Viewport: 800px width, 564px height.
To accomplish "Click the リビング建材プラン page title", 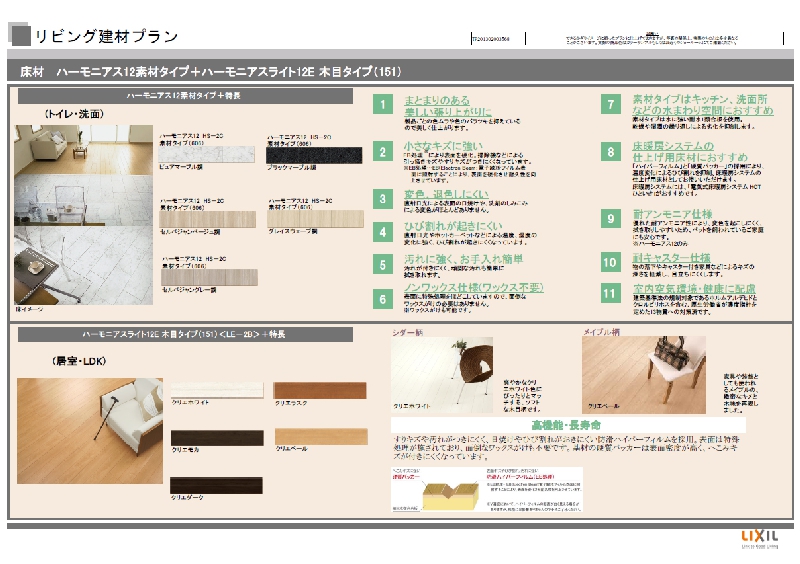I will (107, 36).
